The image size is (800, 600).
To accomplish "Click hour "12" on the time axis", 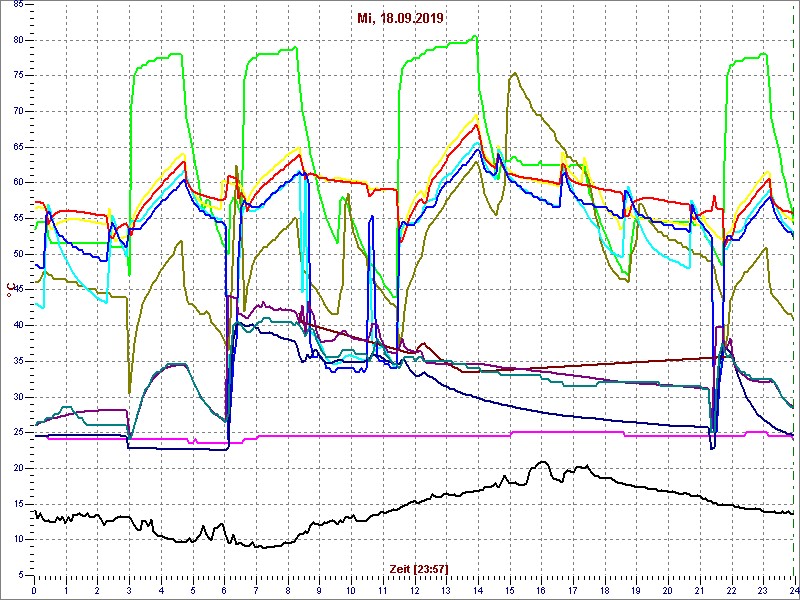I will 414,590.
